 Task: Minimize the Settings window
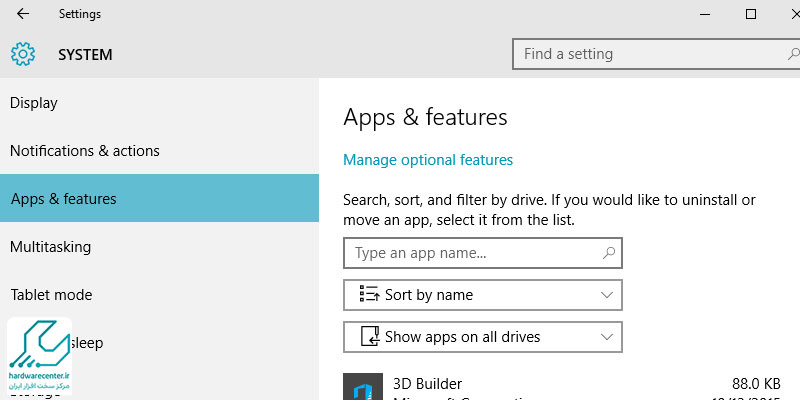705,14
